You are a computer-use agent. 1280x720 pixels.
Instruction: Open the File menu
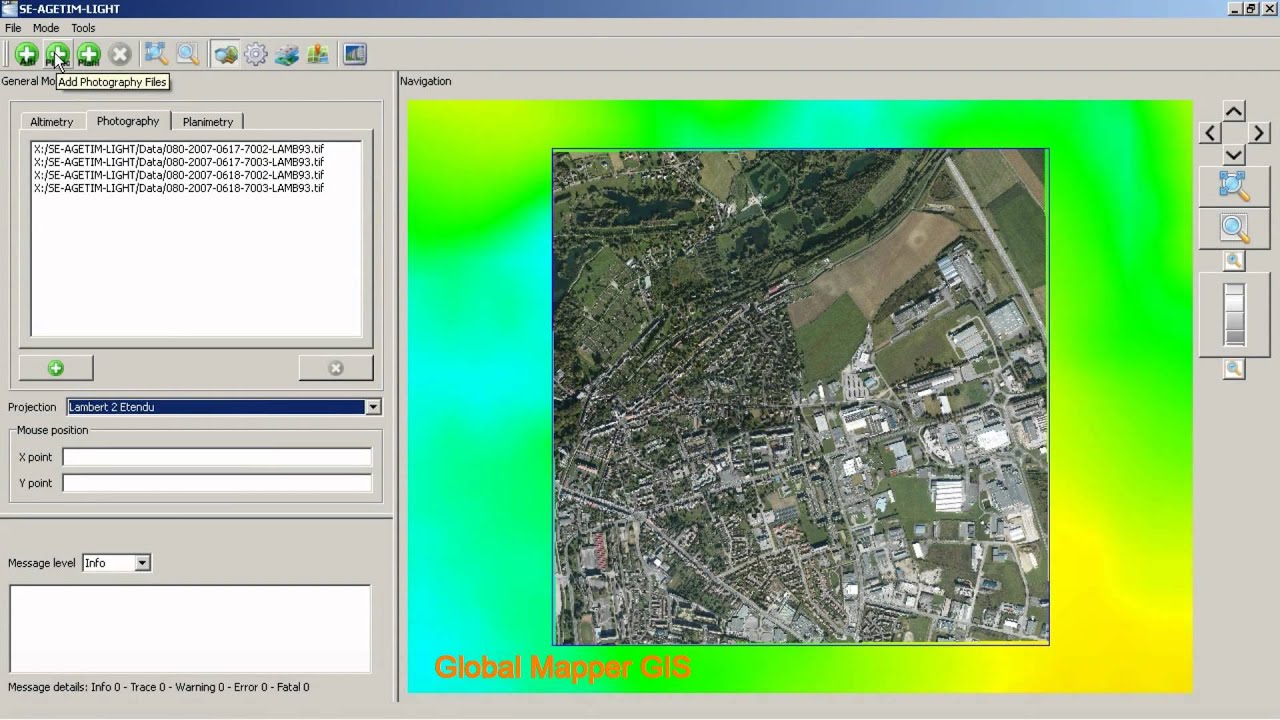(13, 28)
